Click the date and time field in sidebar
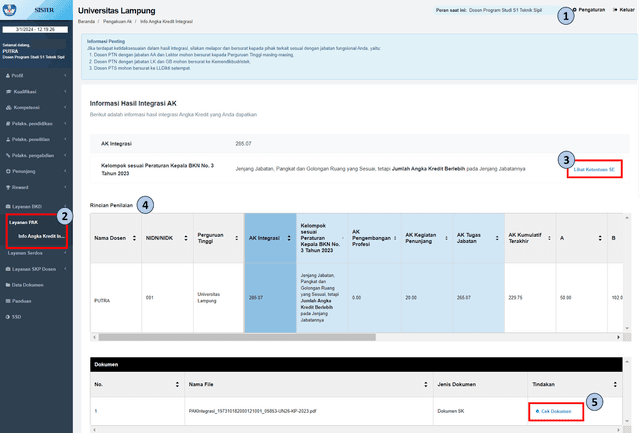The width and height of the screenshot is (640, 433). point(35,29)
